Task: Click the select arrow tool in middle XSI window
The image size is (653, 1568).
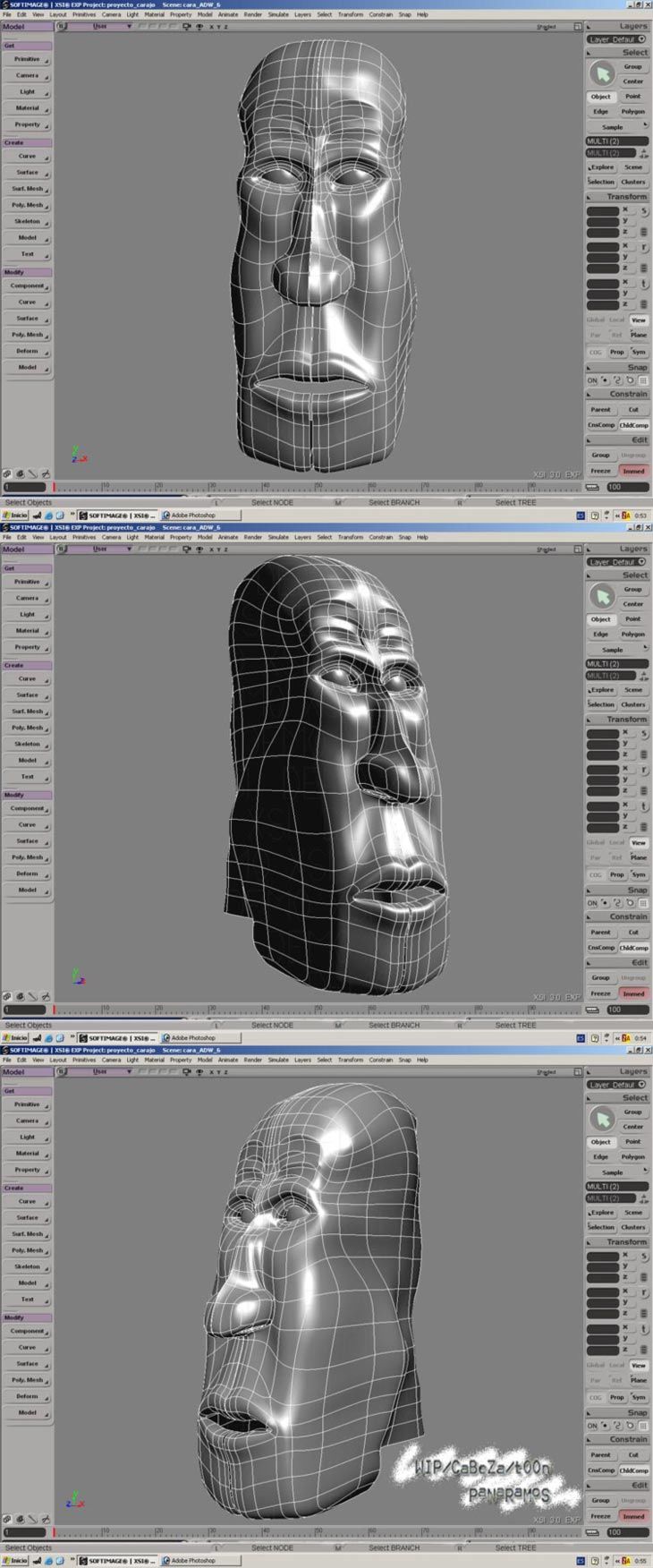Action: [x=603, y=596]
